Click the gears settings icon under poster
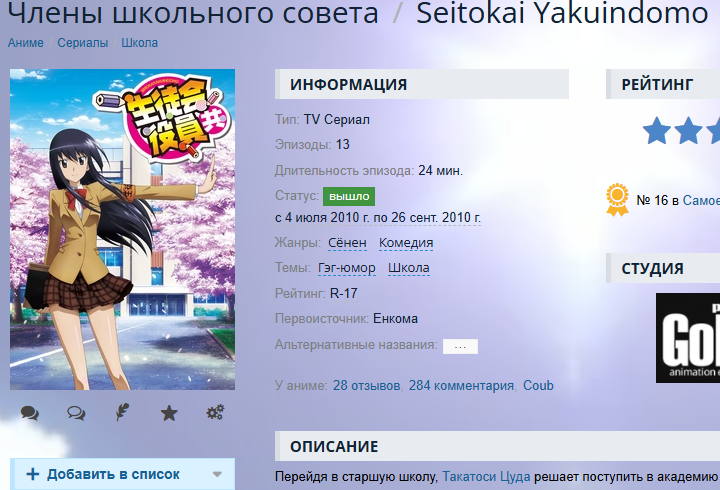Image resolution: width=720 pixels, height=490 pixels. (215, 412)
